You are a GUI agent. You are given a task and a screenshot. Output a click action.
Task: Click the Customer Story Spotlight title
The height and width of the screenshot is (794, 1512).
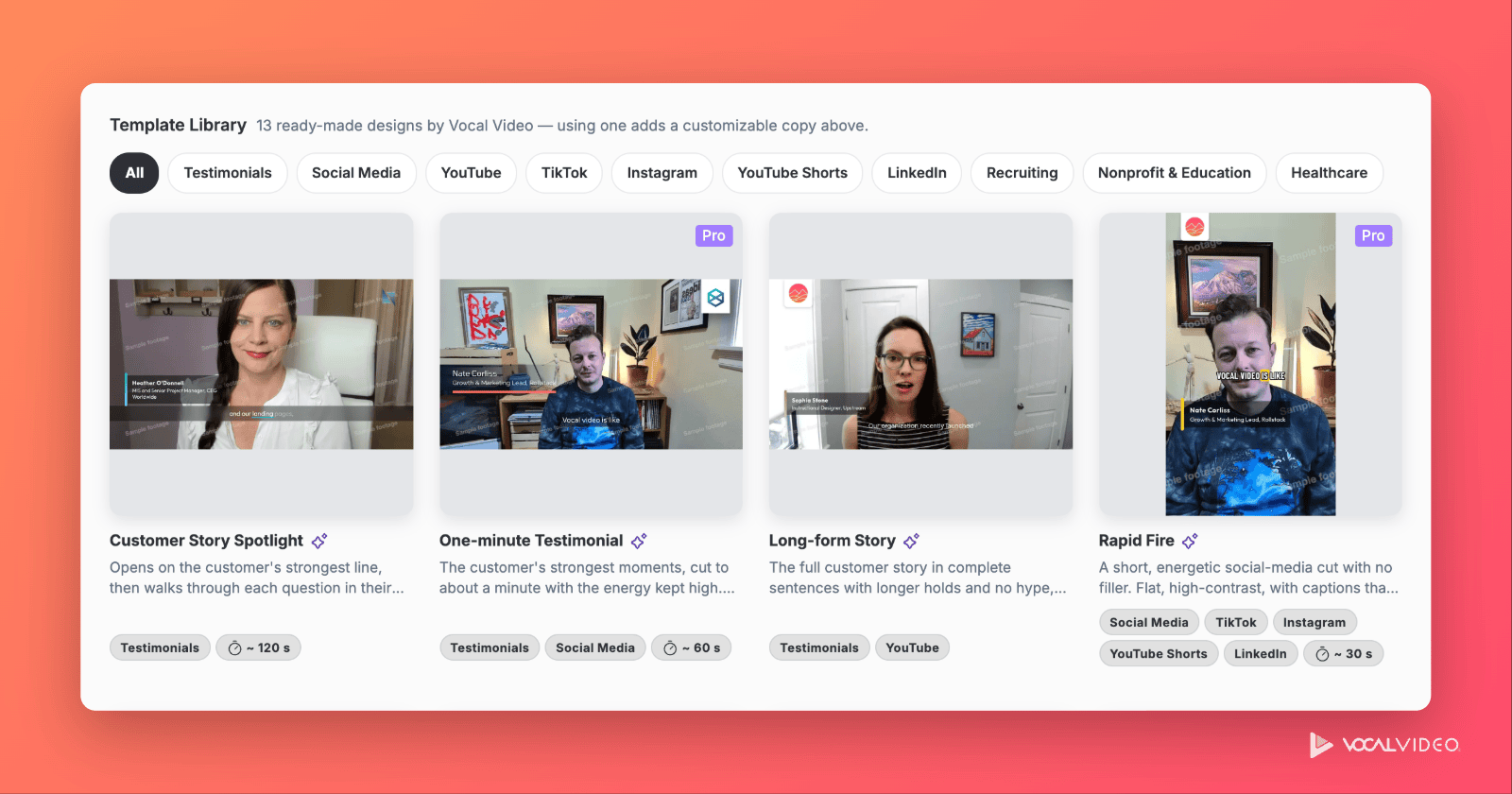[206, 541]
